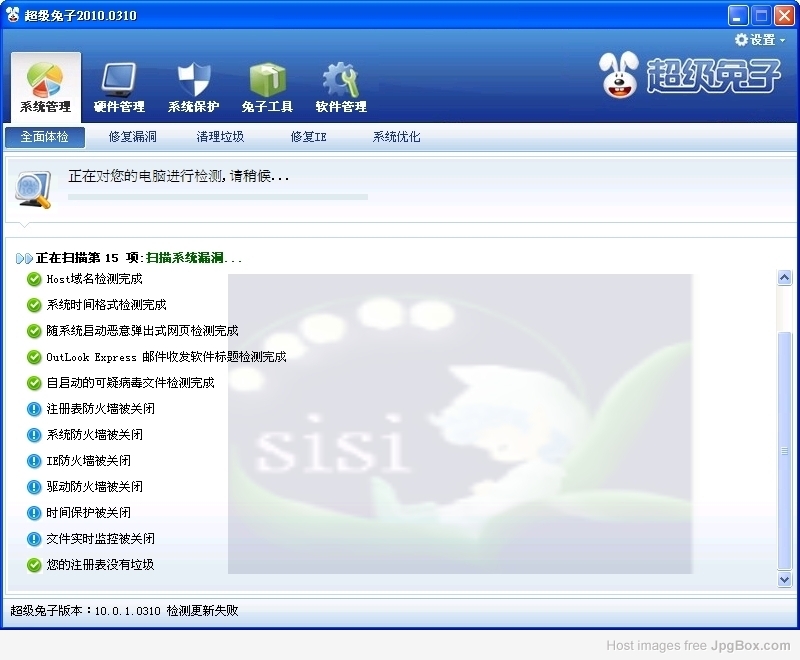Switch to the 清理垃圾 tab

click(220, 137)
